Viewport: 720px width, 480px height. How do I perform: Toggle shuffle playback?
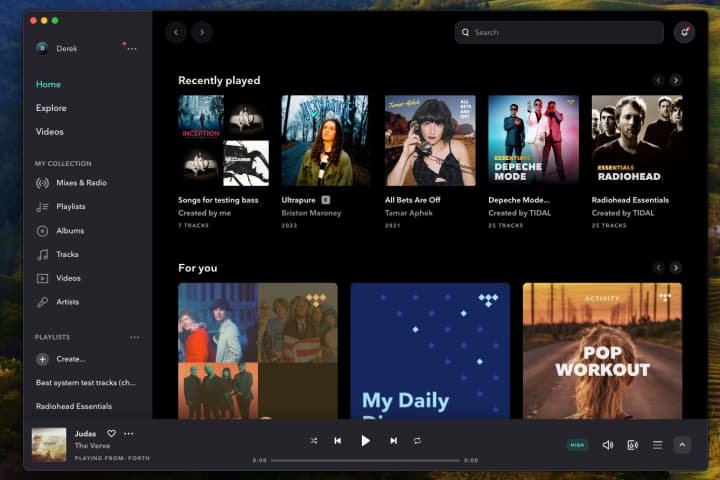(314, 440)
